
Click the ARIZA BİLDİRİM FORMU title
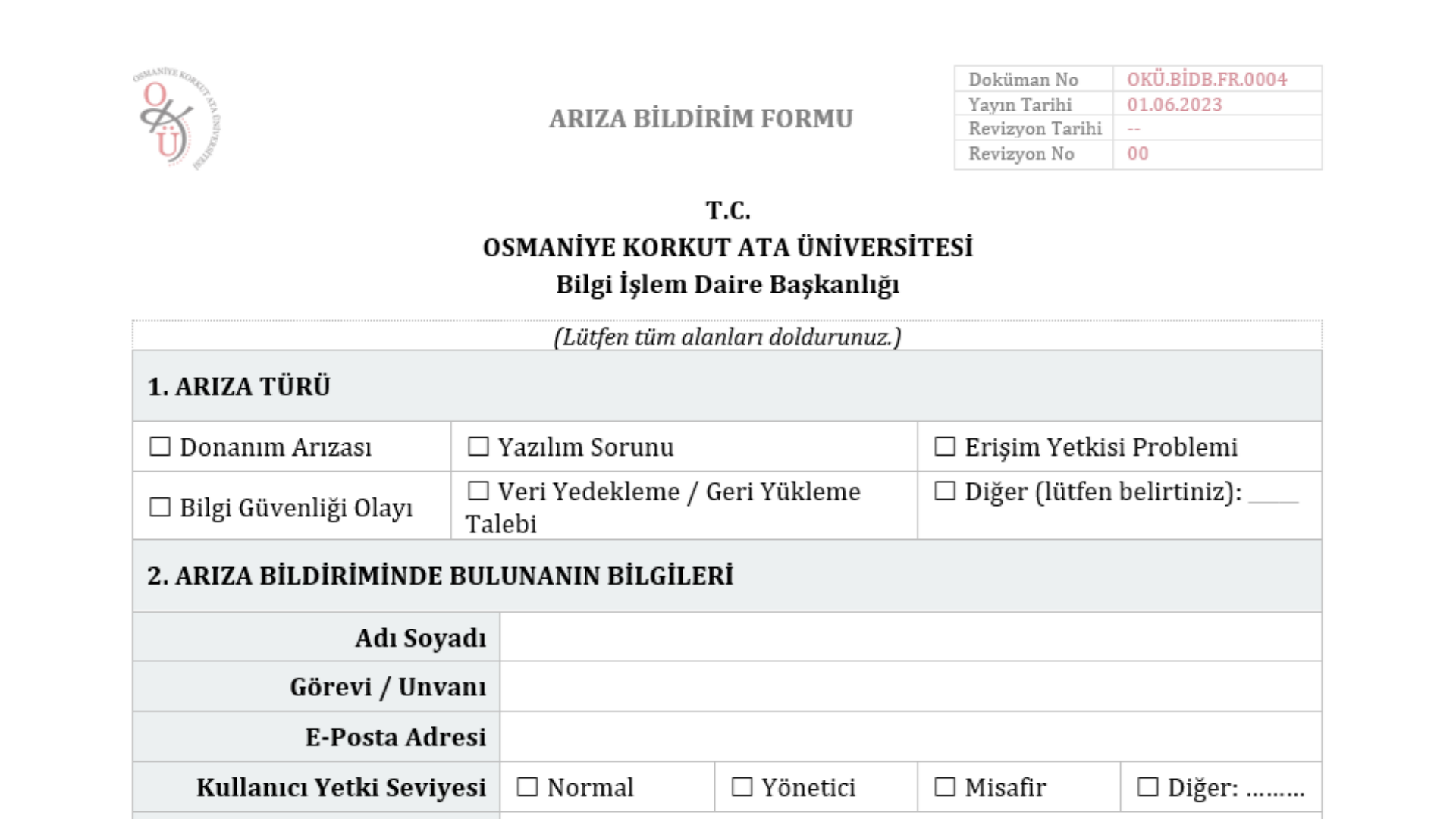coord(701,119)
